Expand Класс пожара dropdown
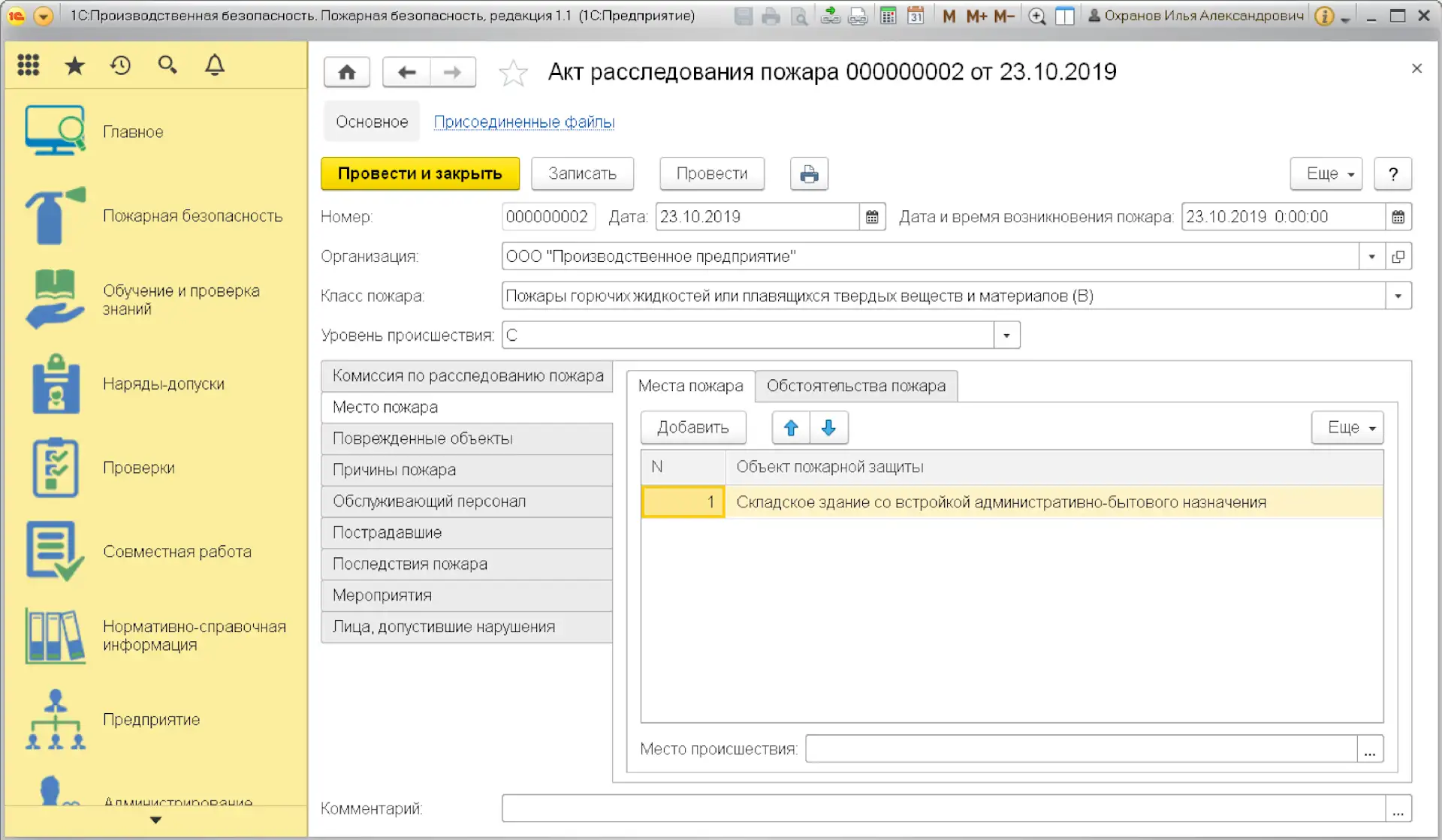1442x840 pixels. [1398, 296]
